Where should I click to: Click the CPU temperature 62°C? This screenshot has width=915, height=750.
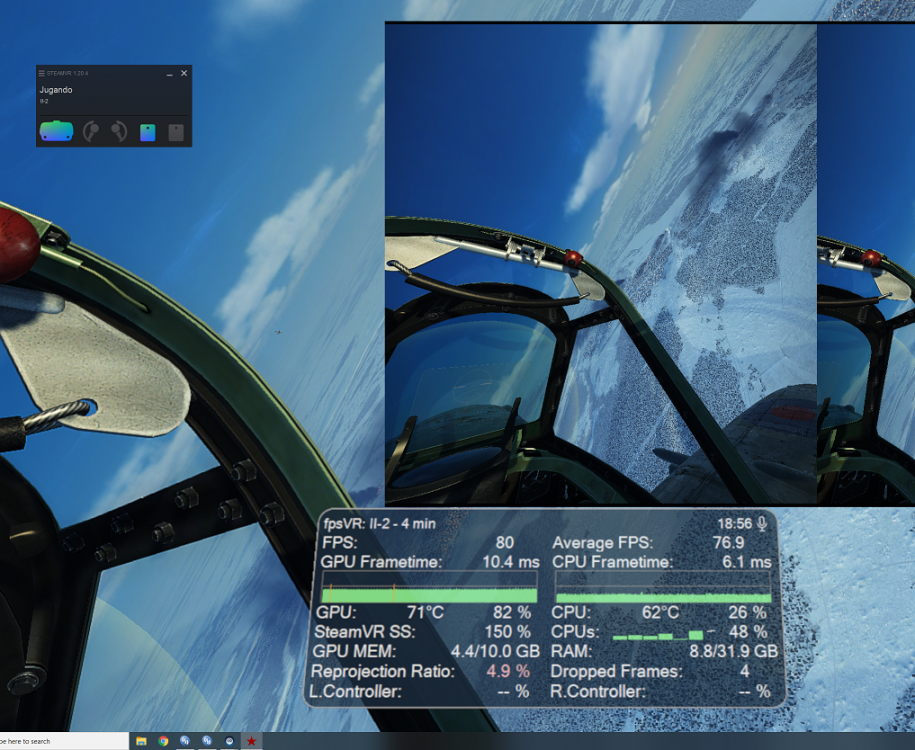coord(661,612)
